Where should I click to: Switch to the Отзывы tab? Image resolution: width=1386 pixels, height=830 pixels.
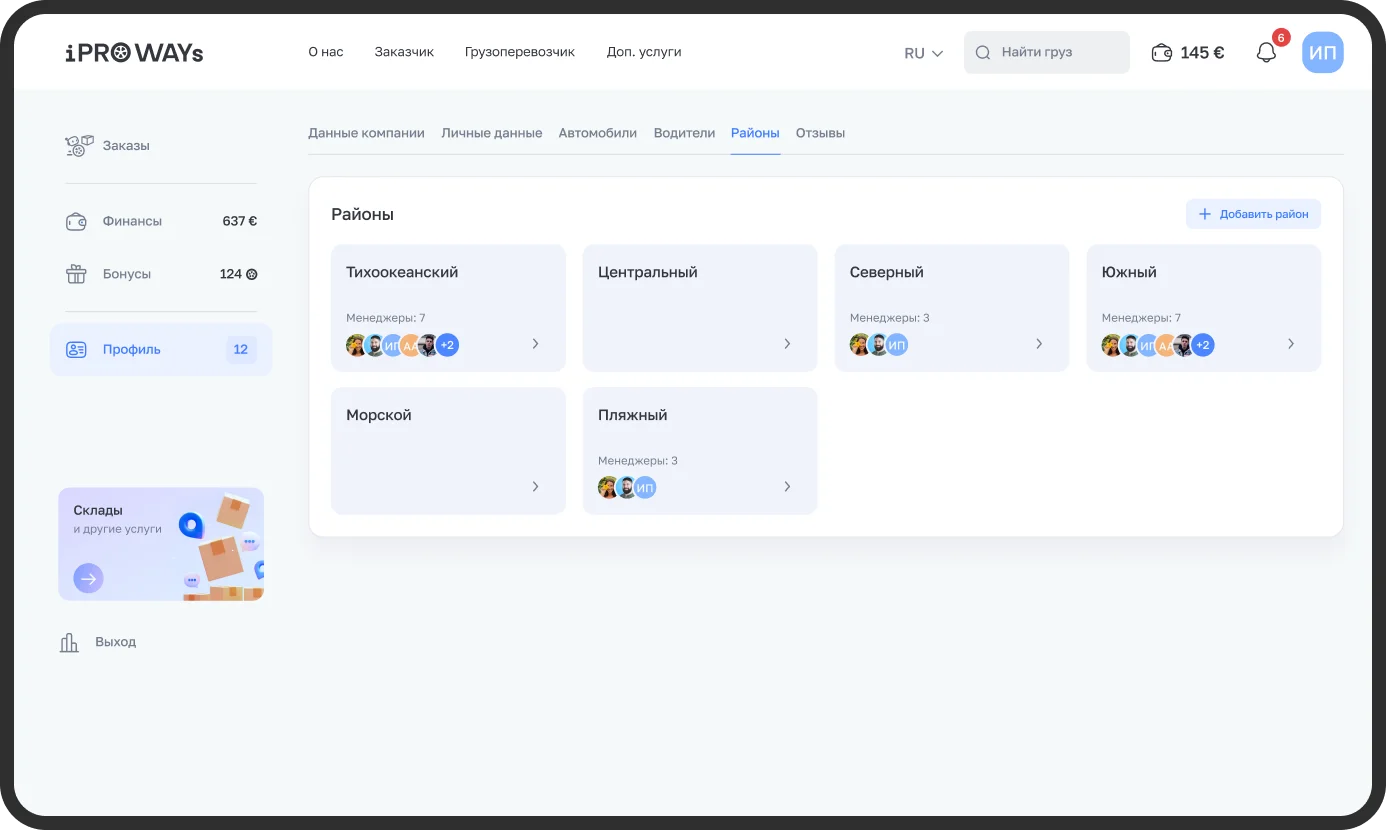click(x=820, y=133)
